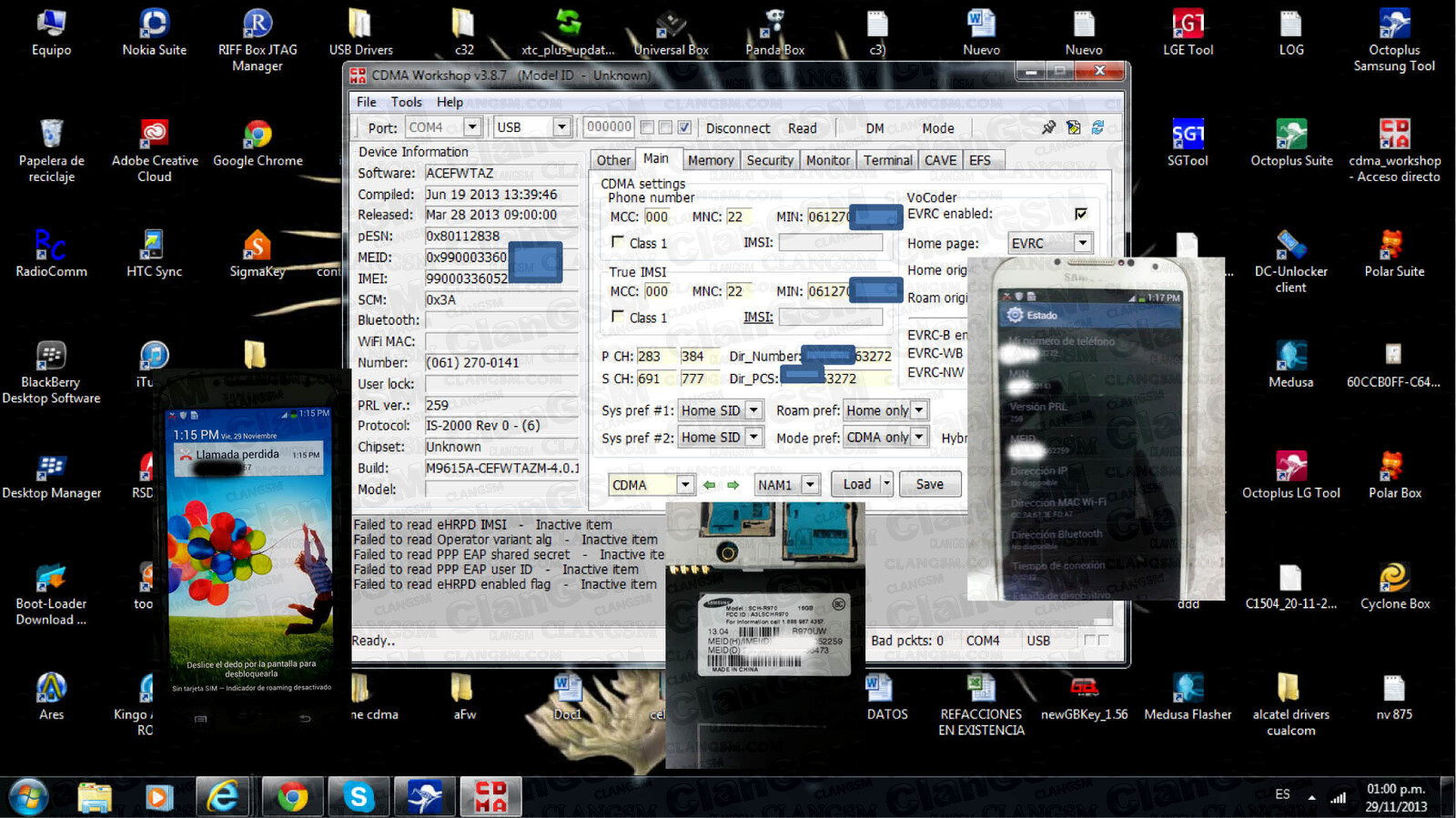
Task: Click the DM button
Action: tap(875, 128)
